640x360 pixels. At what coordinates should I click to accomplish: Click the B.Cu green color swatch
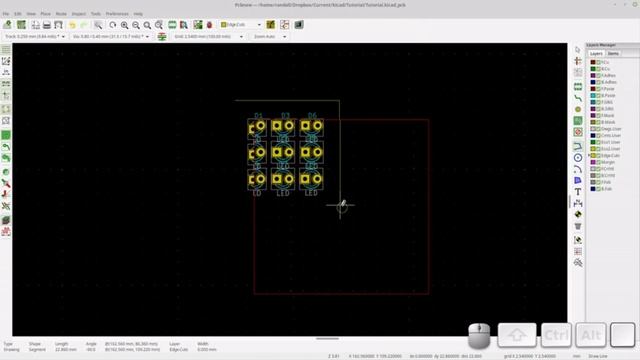point(593,69)
